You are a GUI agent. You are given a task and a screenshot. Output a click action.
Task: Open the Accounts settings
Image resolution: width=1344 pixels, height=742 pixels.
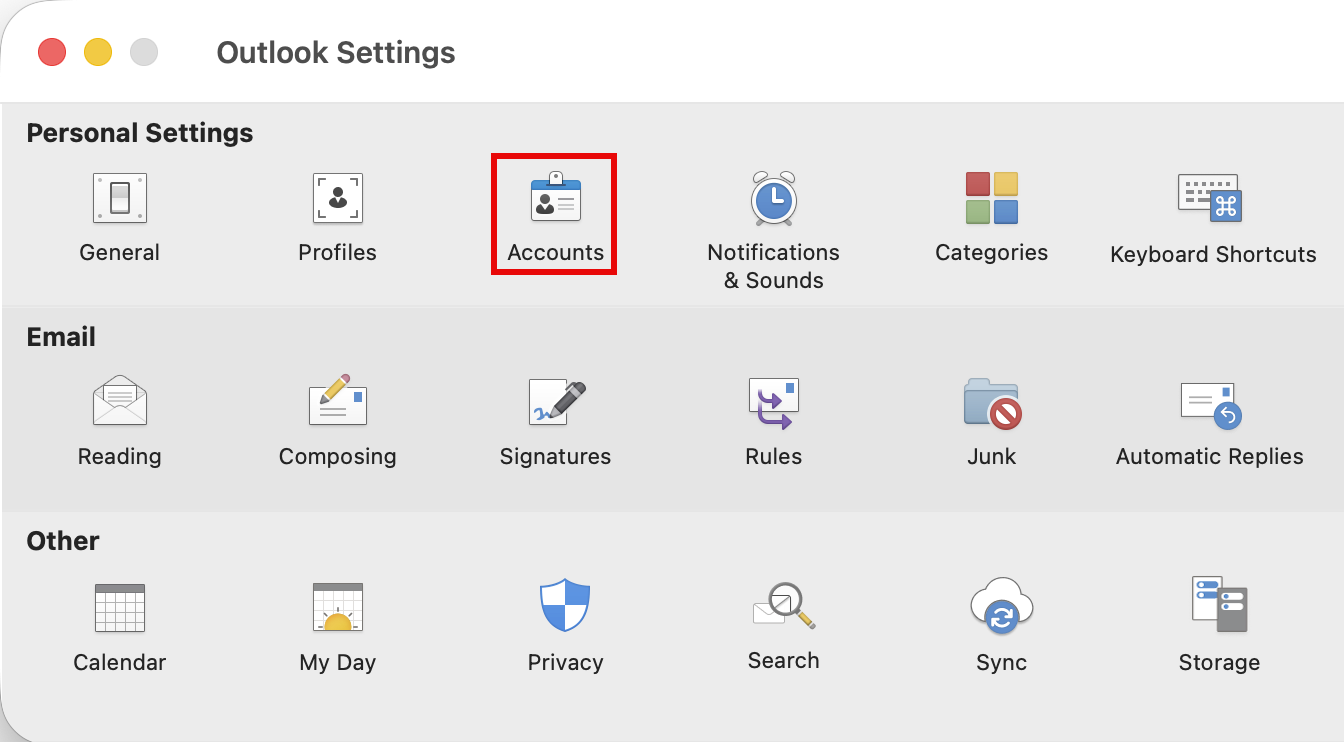click(554, 214)
